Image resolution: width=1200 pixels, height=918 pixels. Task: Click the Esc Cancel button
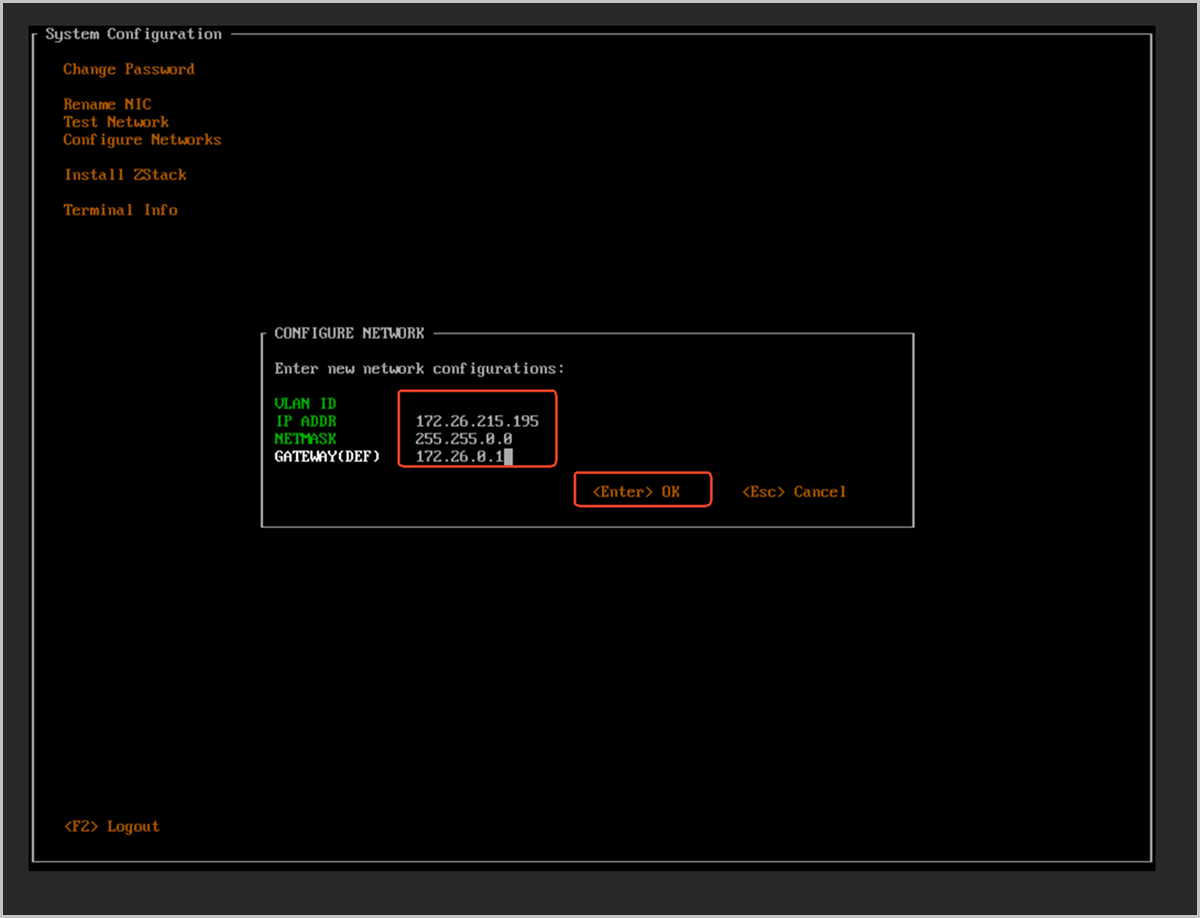coord(794,491)
